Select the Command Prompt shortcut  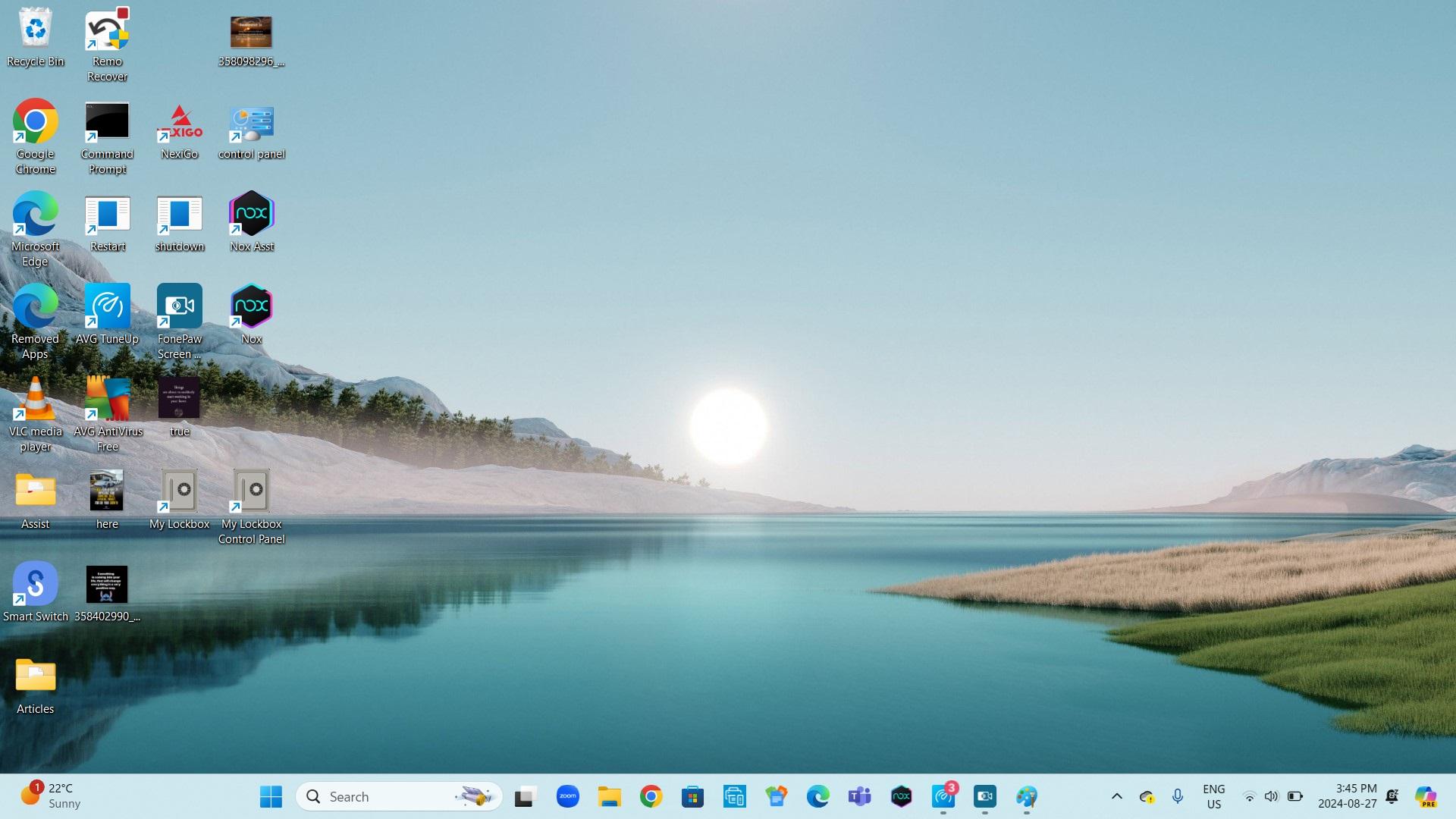(107, 137)
